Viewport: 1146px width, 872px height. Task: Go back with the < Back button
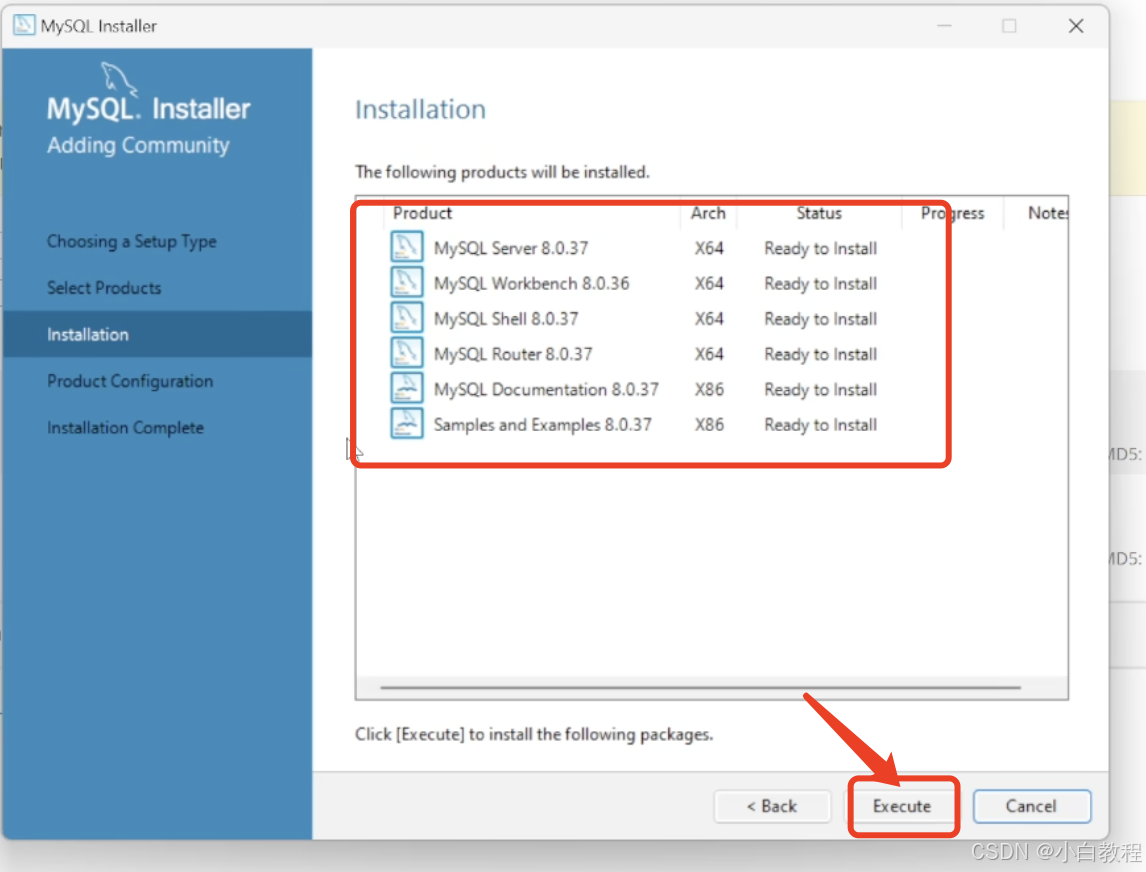click(x=772, y=806)
